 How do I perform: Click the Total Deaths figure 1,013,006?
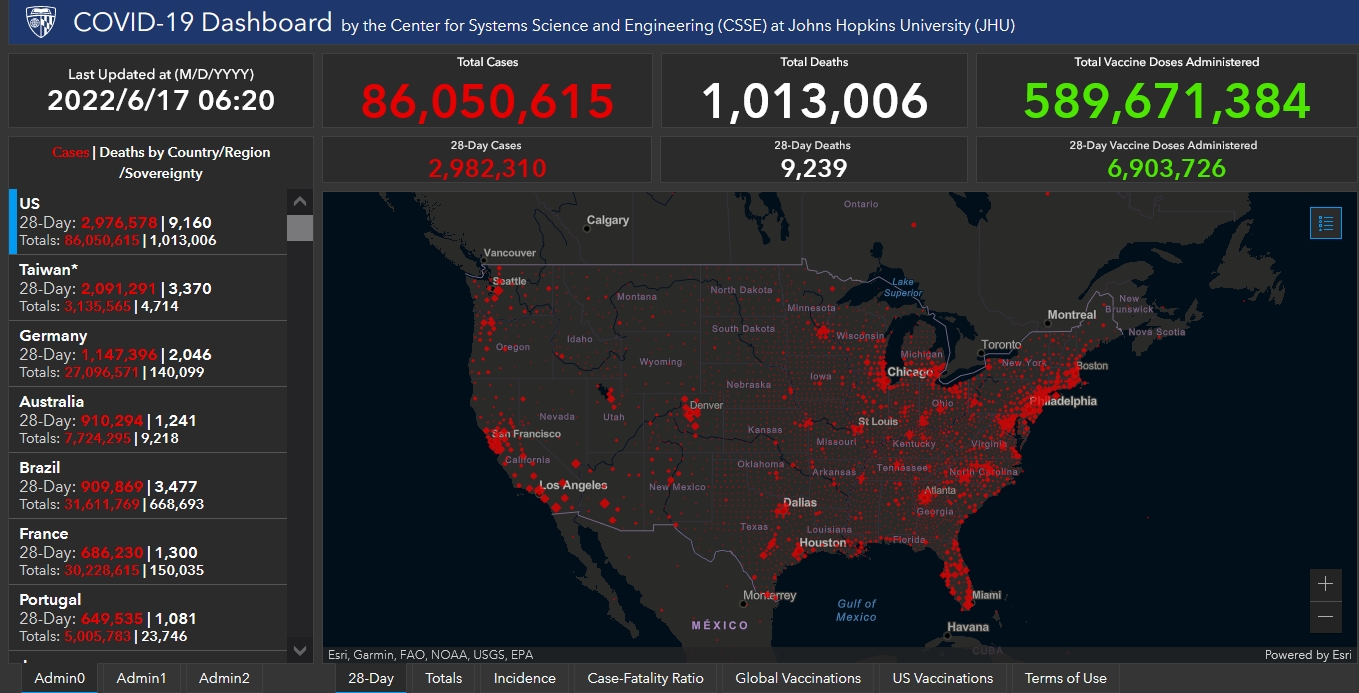point(814,101)
